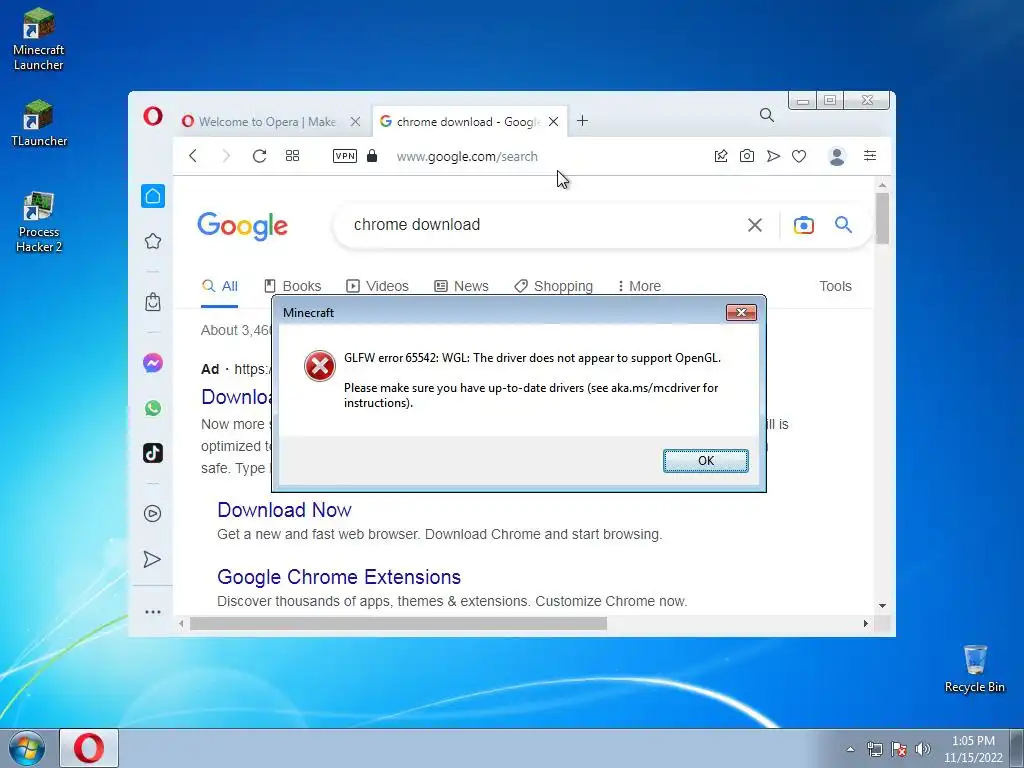Open WhatsApp in Opera sidebar

coord(153,408)
